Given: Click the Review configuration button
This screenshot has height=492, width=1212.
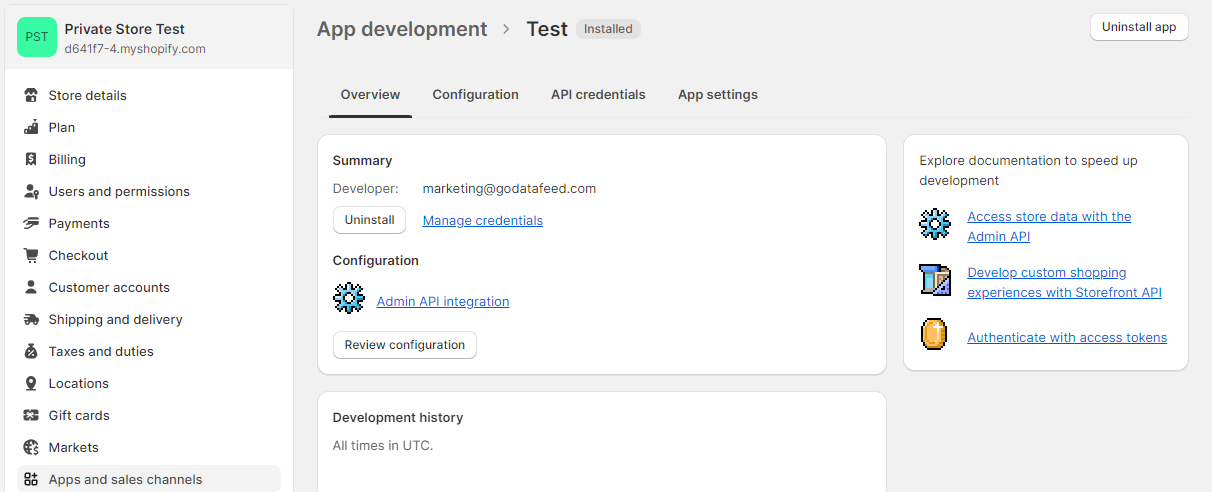Looking at the screenshot, I should tap(405, 345).
